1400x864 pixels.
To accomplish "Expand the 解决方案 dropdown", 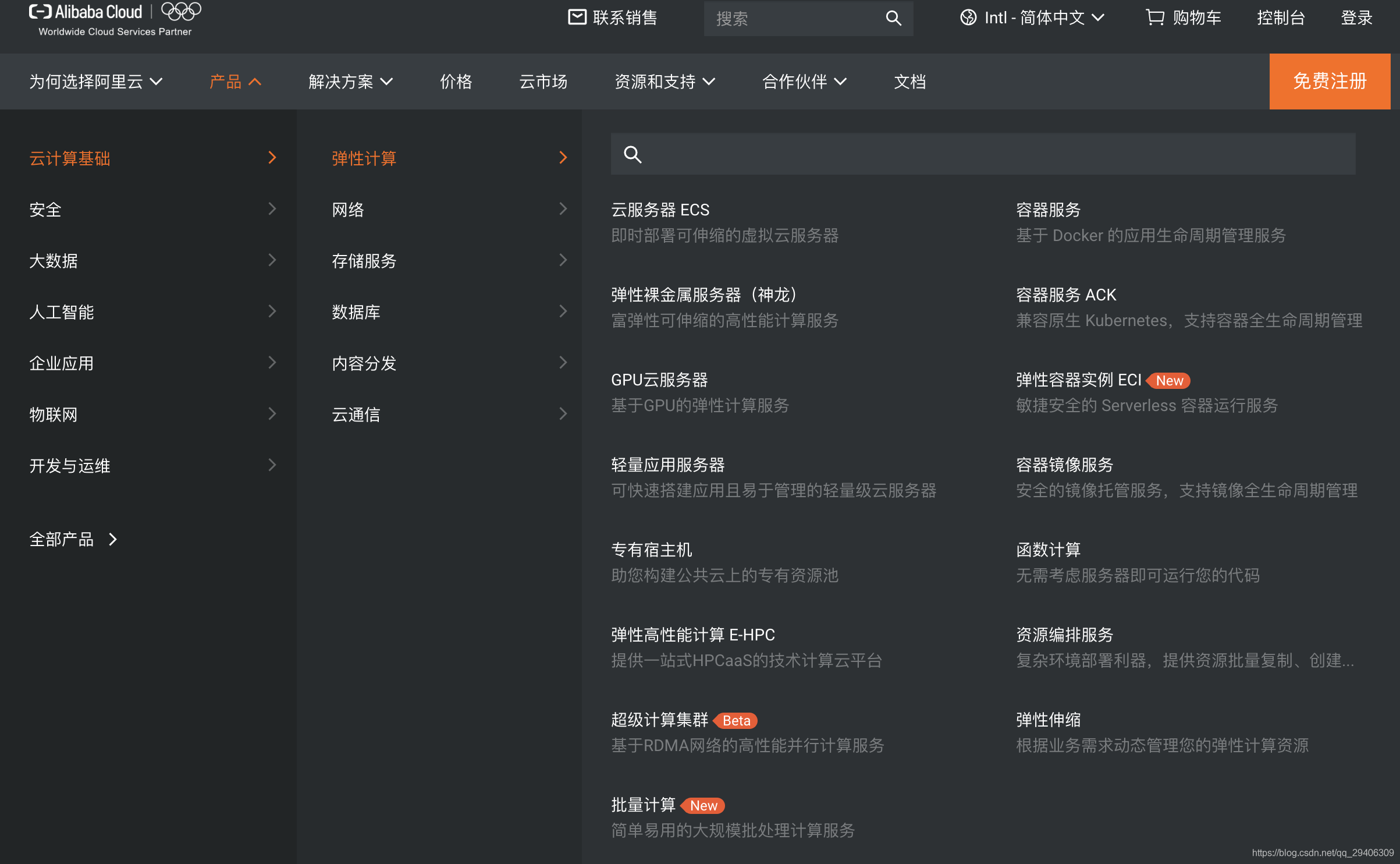I will tap(351, 82).
